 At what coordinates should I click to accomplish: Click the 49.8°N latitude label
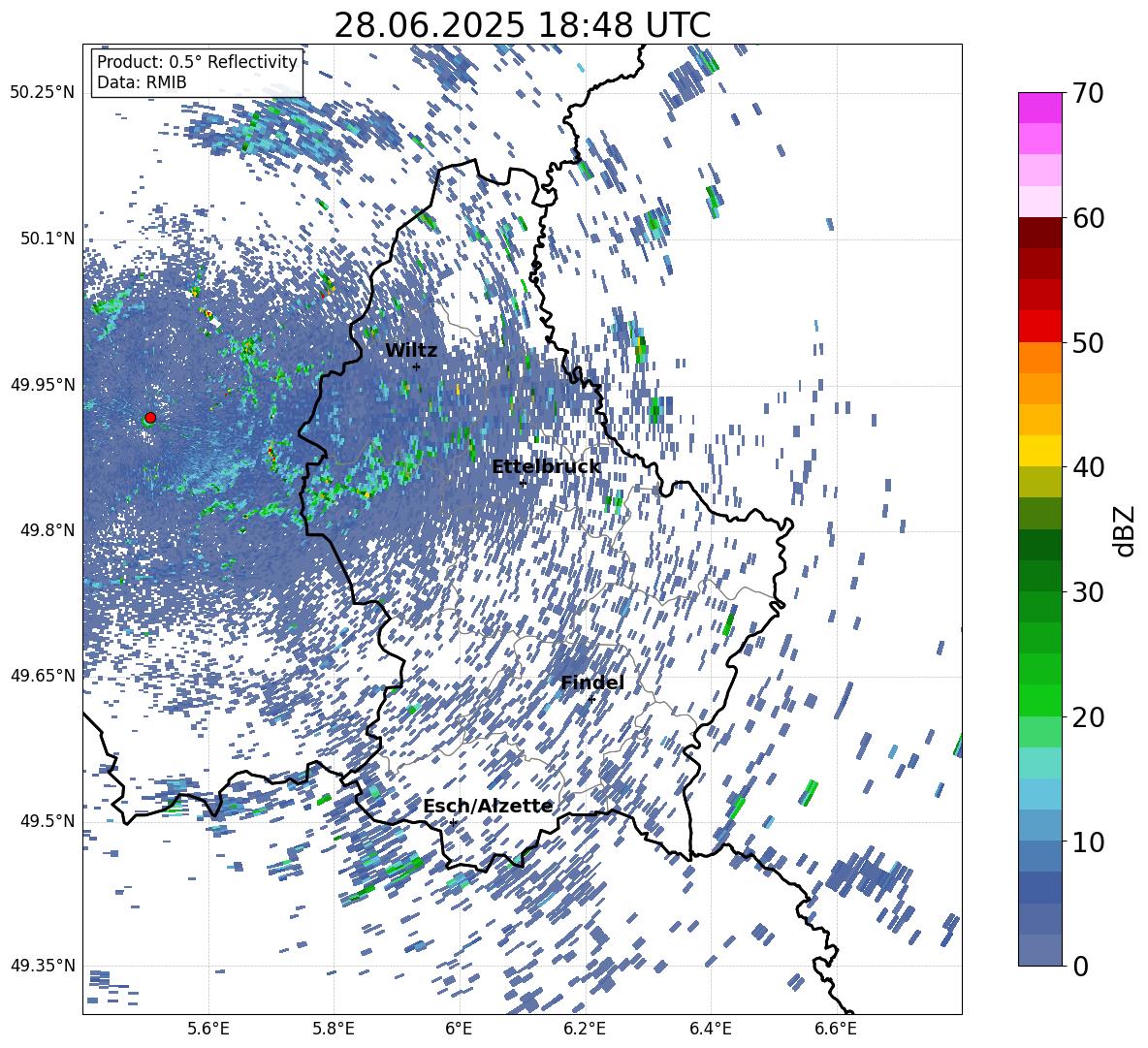tap(48, 530)
